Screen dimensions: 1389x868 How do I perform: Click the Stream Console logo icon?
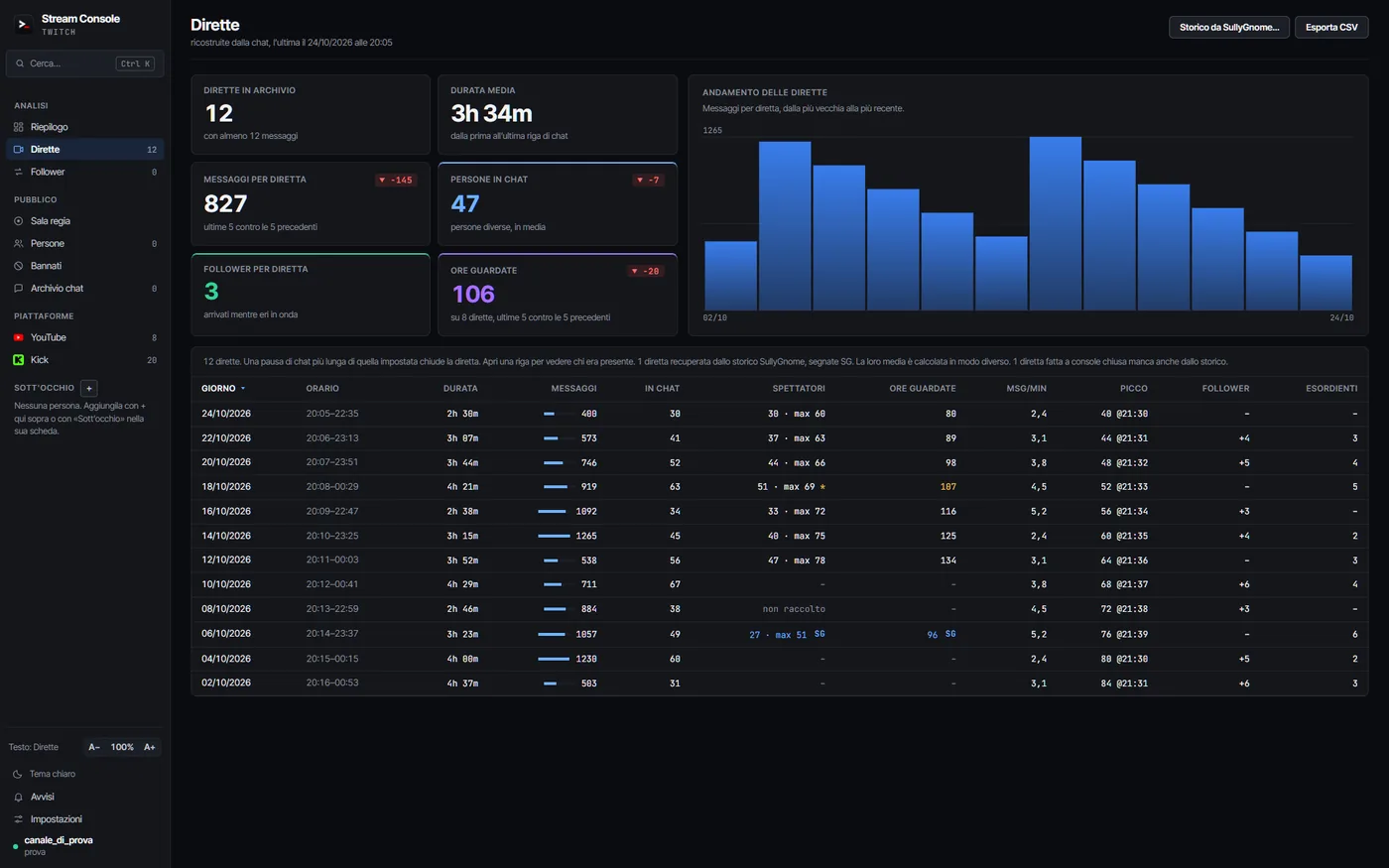click(24, 25)
